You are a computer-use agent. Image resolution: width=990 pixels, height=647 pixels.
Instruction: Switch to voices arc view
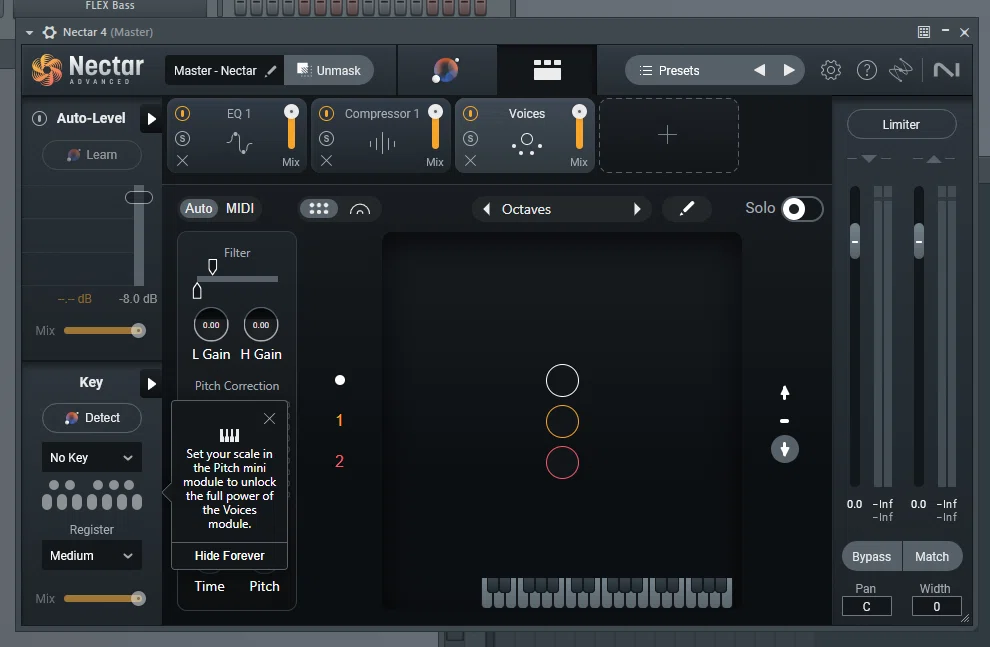[x=360, y=209]
